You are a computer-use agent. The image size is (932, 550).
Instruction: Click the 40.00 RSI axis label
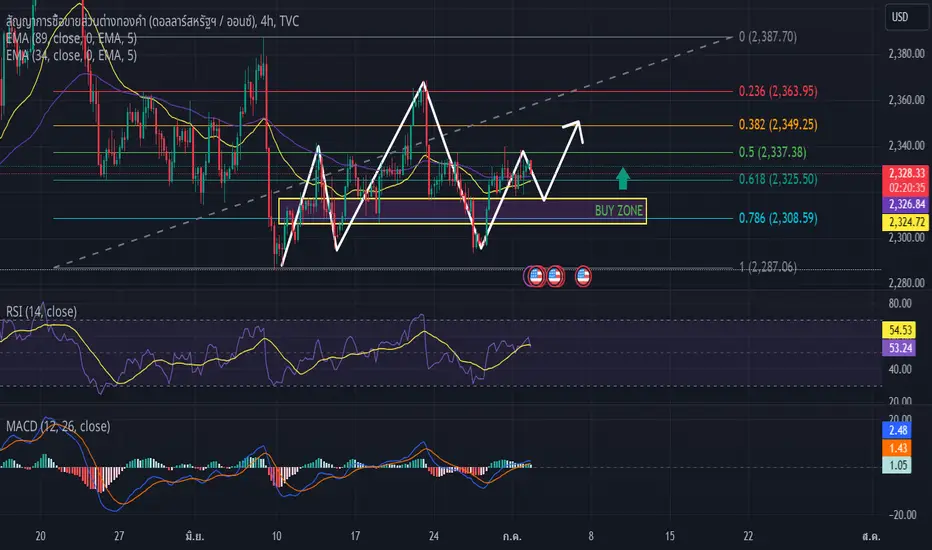[900, 369]
